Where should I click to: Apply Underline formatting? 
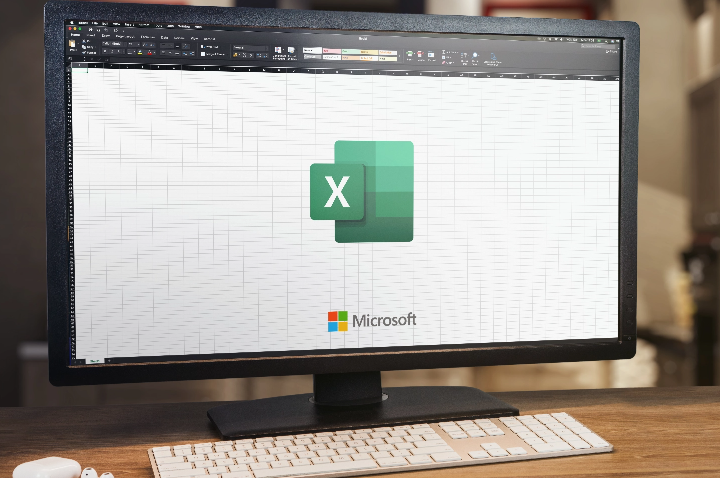[119, 51]
